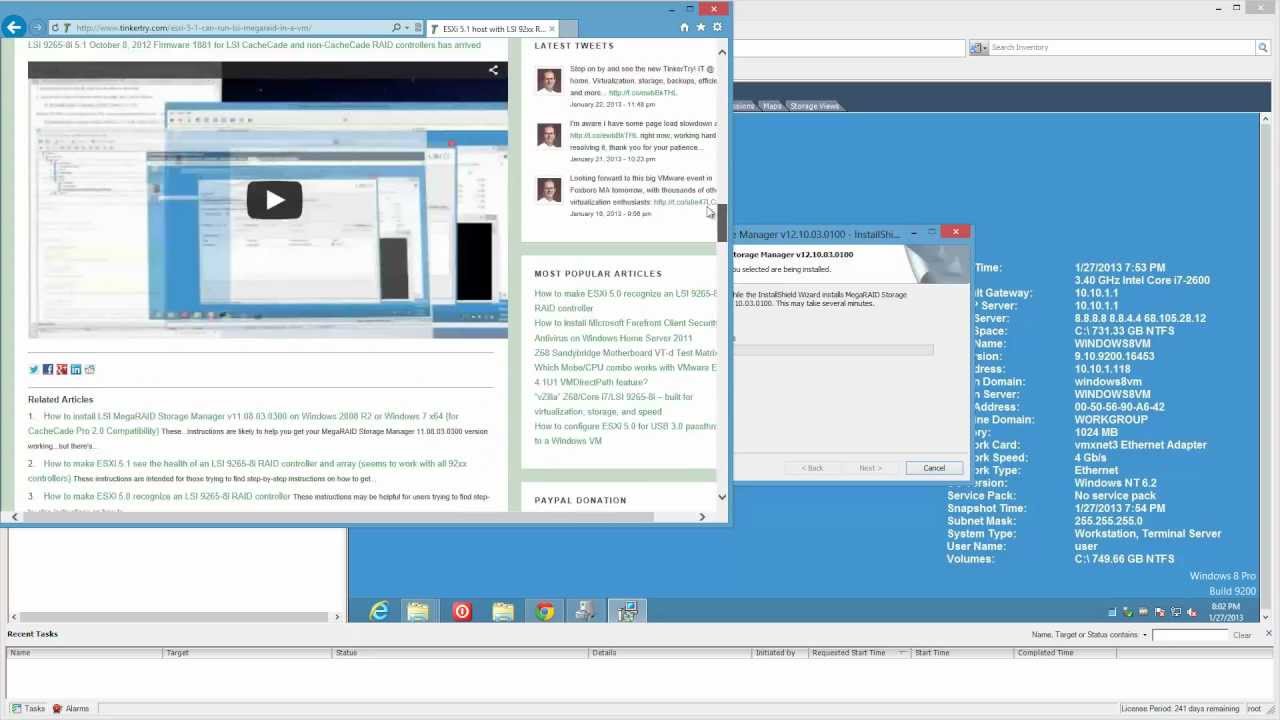This screenshot has width=1280, height=720.
Task: Sort tasks by Initiated by column
Action: (x=779, y=653)
